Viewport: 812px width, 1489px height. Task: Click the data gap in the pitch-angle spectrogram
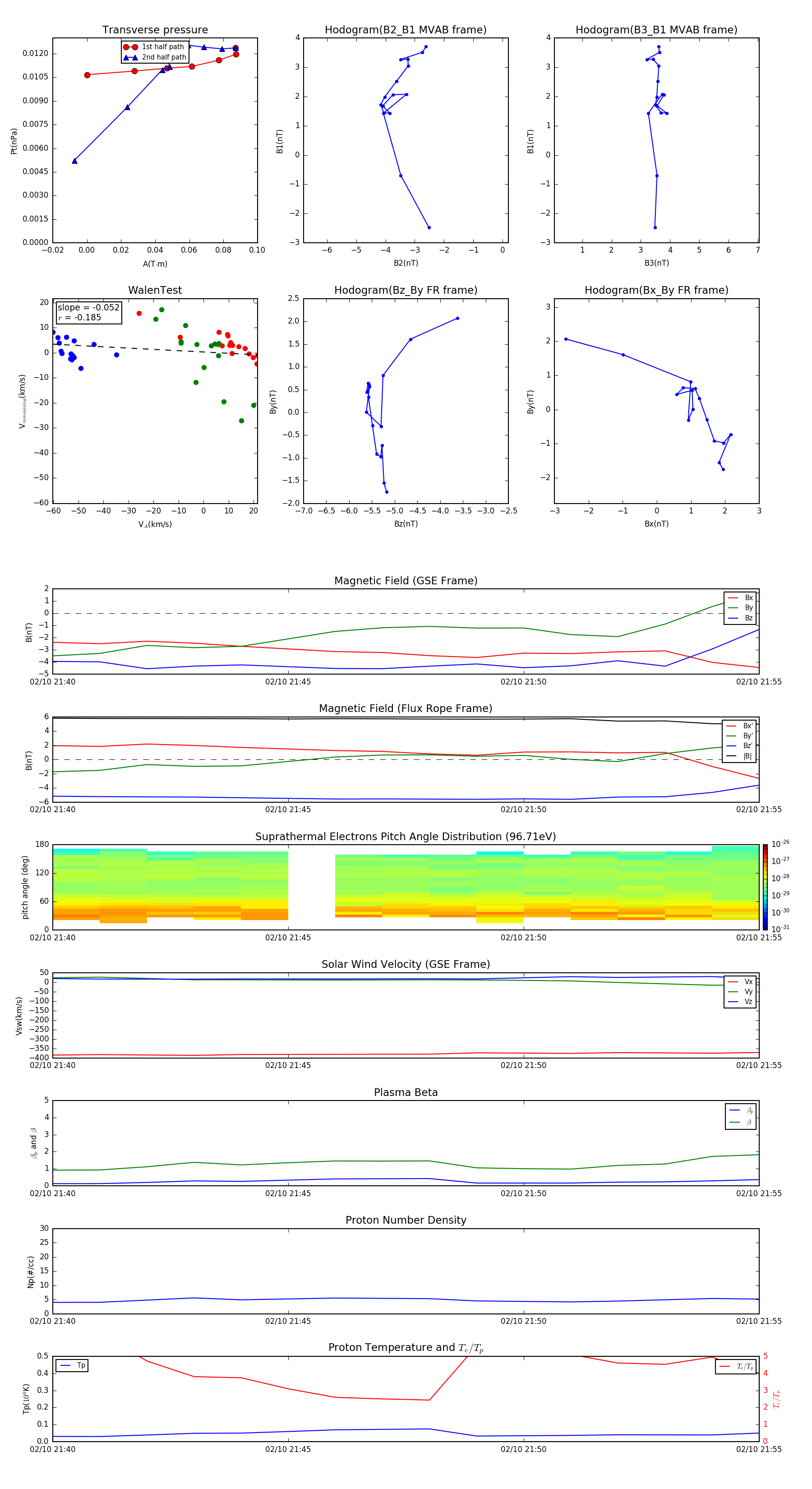(x=312, y=887)
